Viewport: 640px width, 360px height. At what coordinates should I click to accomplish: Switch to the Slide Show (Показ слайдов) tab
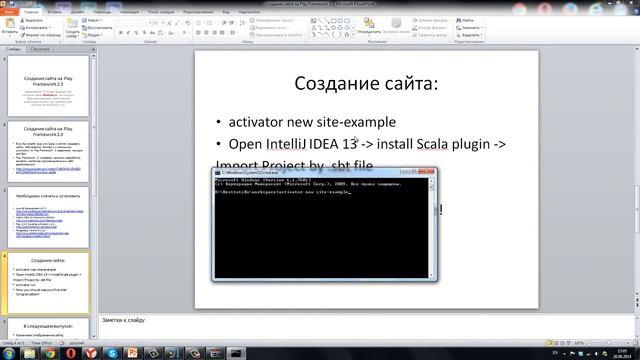(x=161, y=12)
